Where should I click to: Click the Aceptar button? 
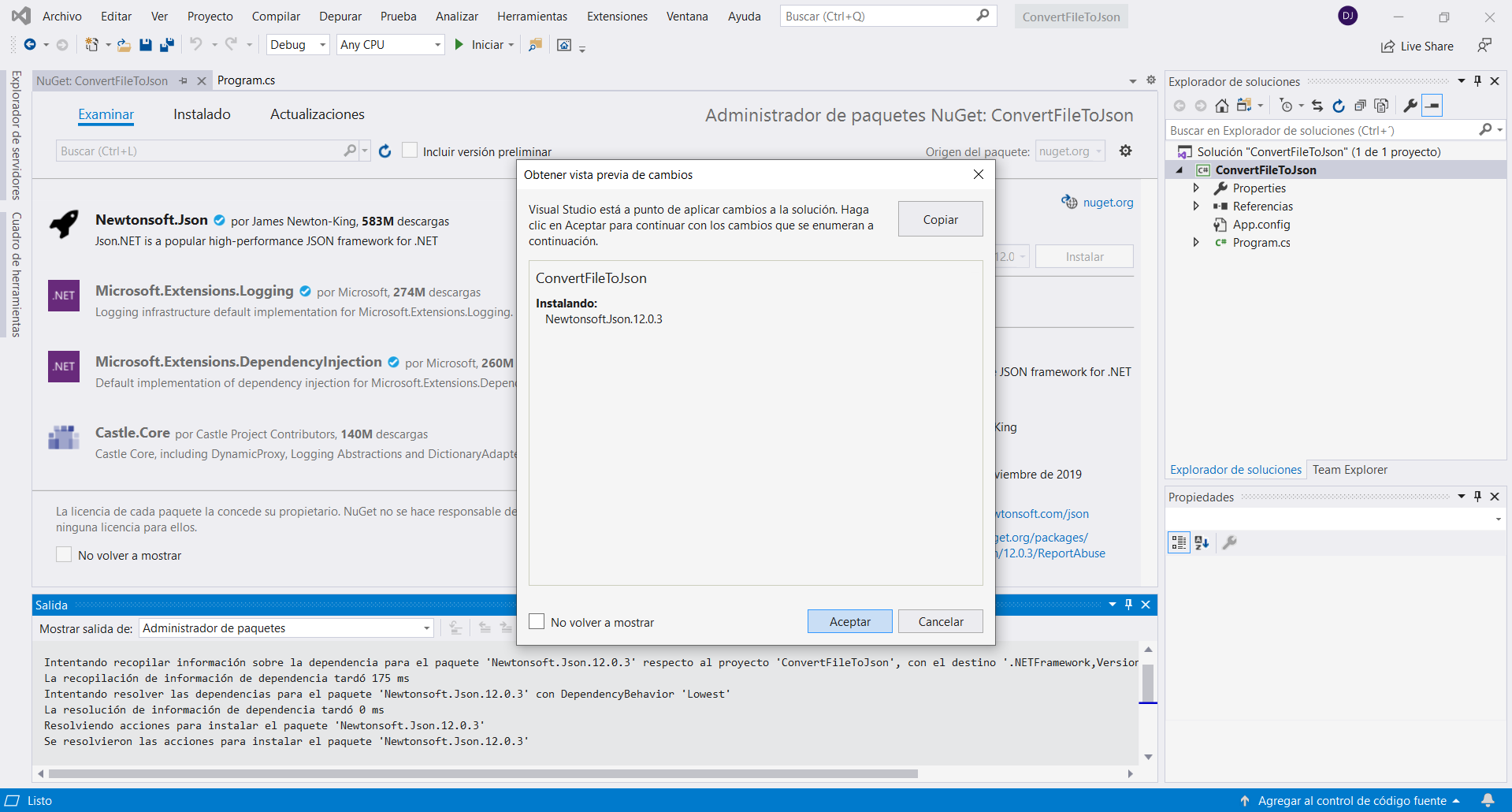[x=849, y=621]
